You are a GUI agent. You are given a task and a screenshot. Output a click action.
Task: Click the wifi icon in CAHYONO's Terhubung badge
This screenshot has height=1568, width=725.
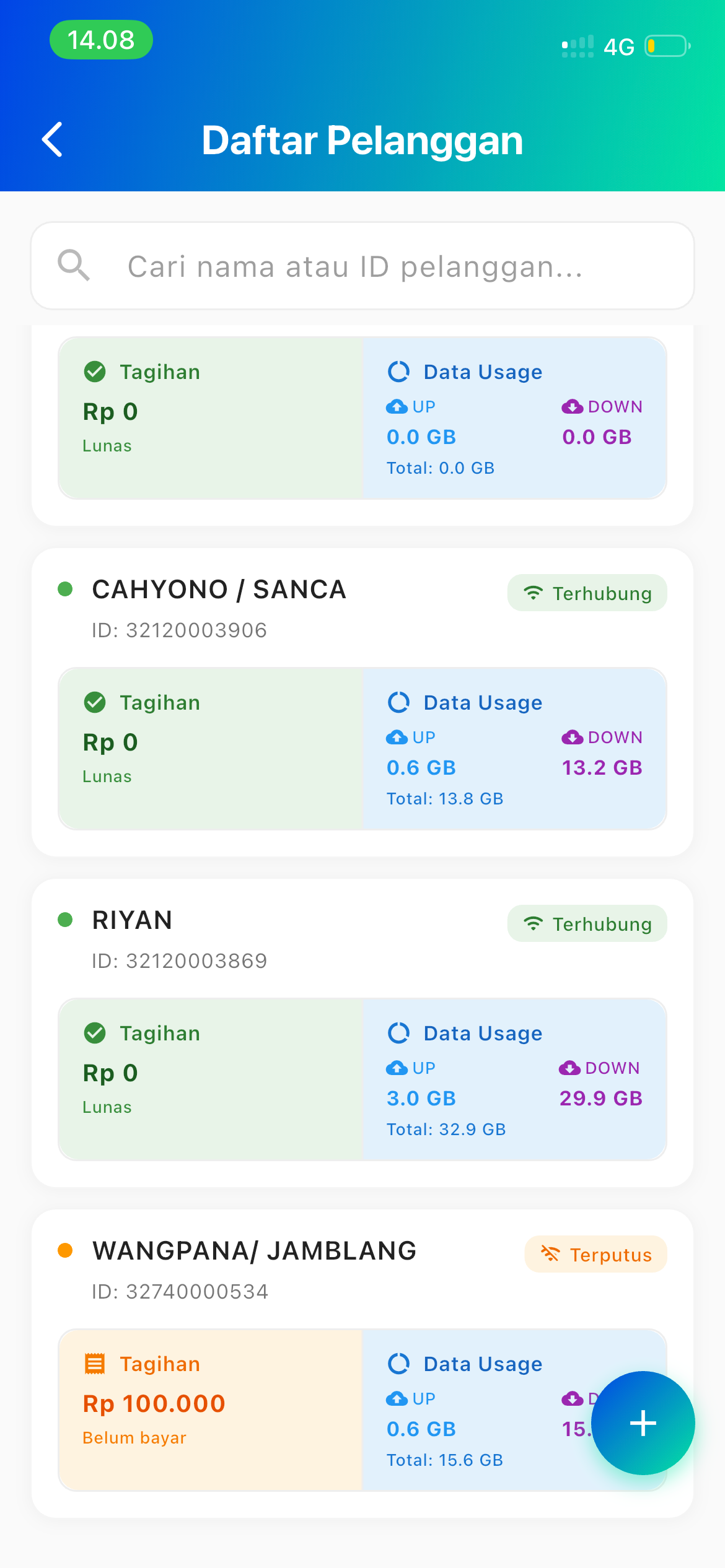(x=533, y=593)
